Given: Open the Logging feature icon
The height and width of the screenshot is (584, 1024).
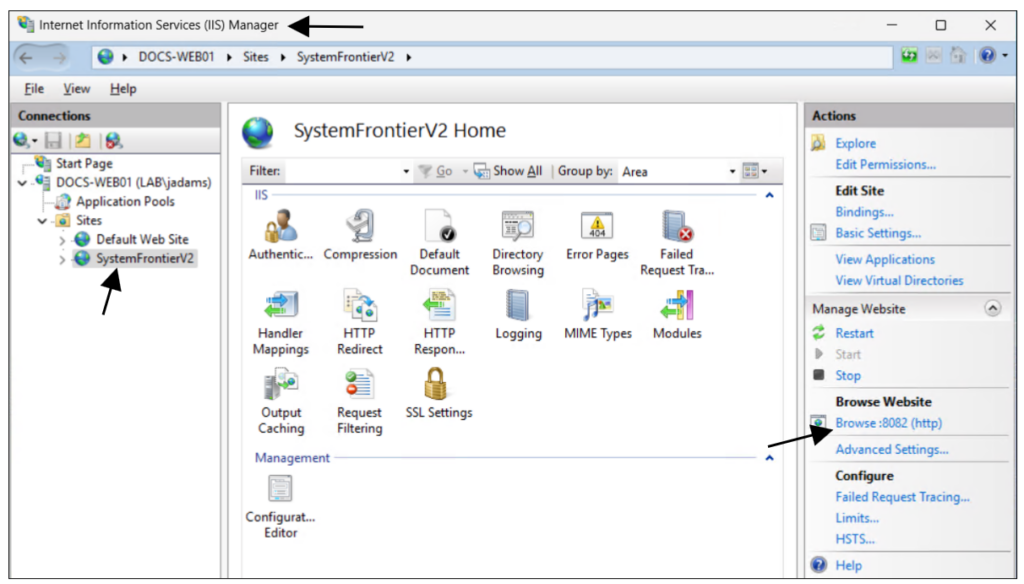Looking at the screenshot, I should pos(518,306).
